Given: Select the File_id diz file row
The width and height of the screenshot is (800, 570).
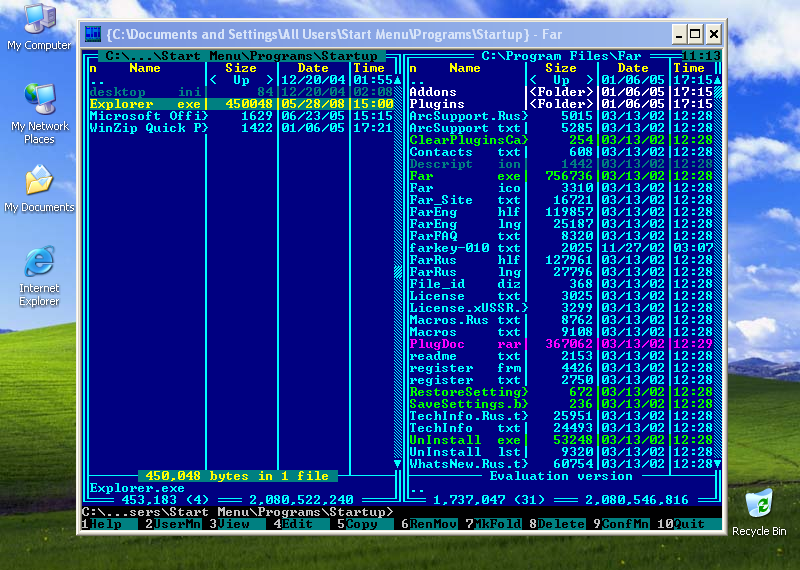Looking at the screenshot, I should pyautogui.click(x=561, y=284).
